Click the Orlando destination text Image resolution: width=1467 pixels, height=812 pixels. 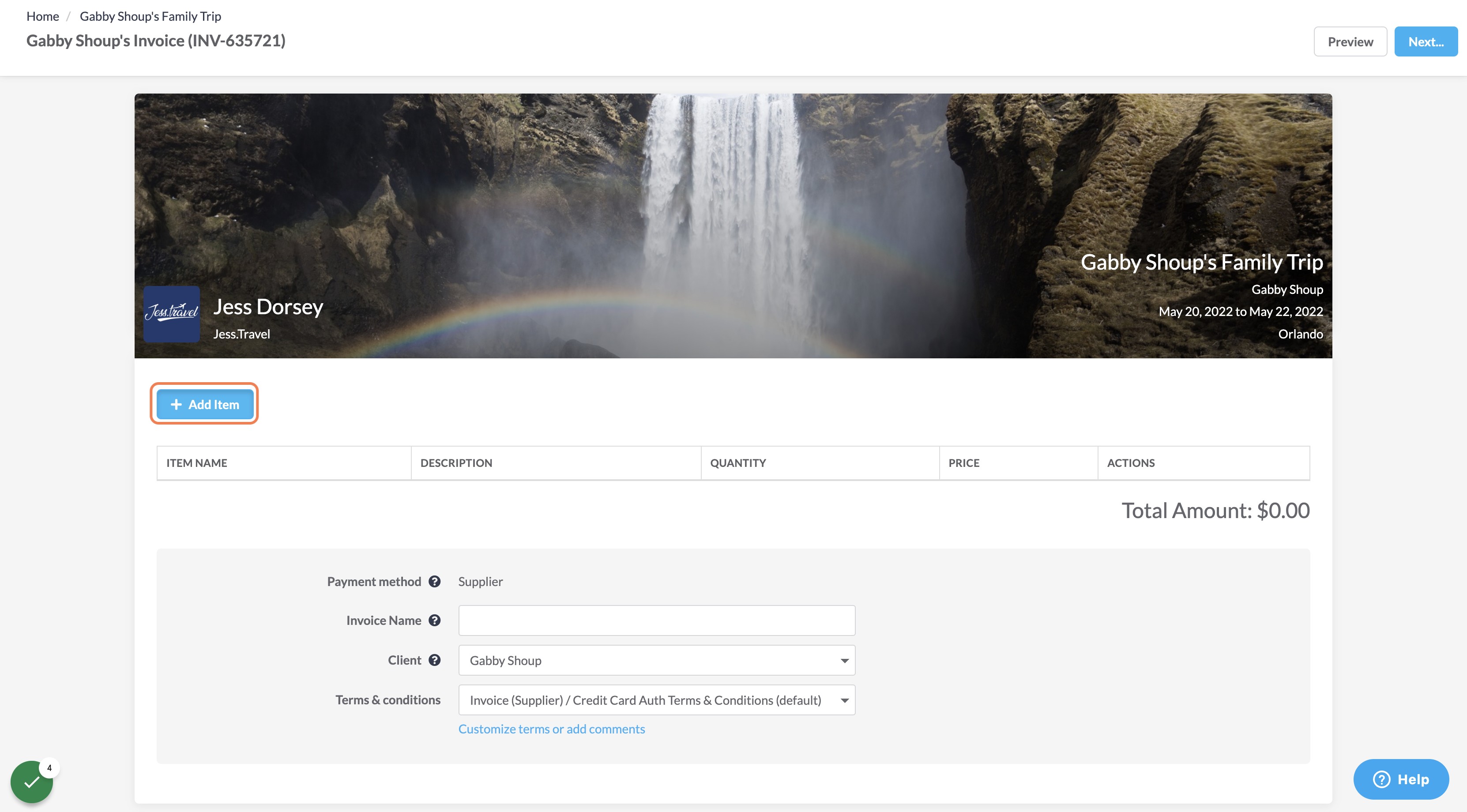(1300, 334)
